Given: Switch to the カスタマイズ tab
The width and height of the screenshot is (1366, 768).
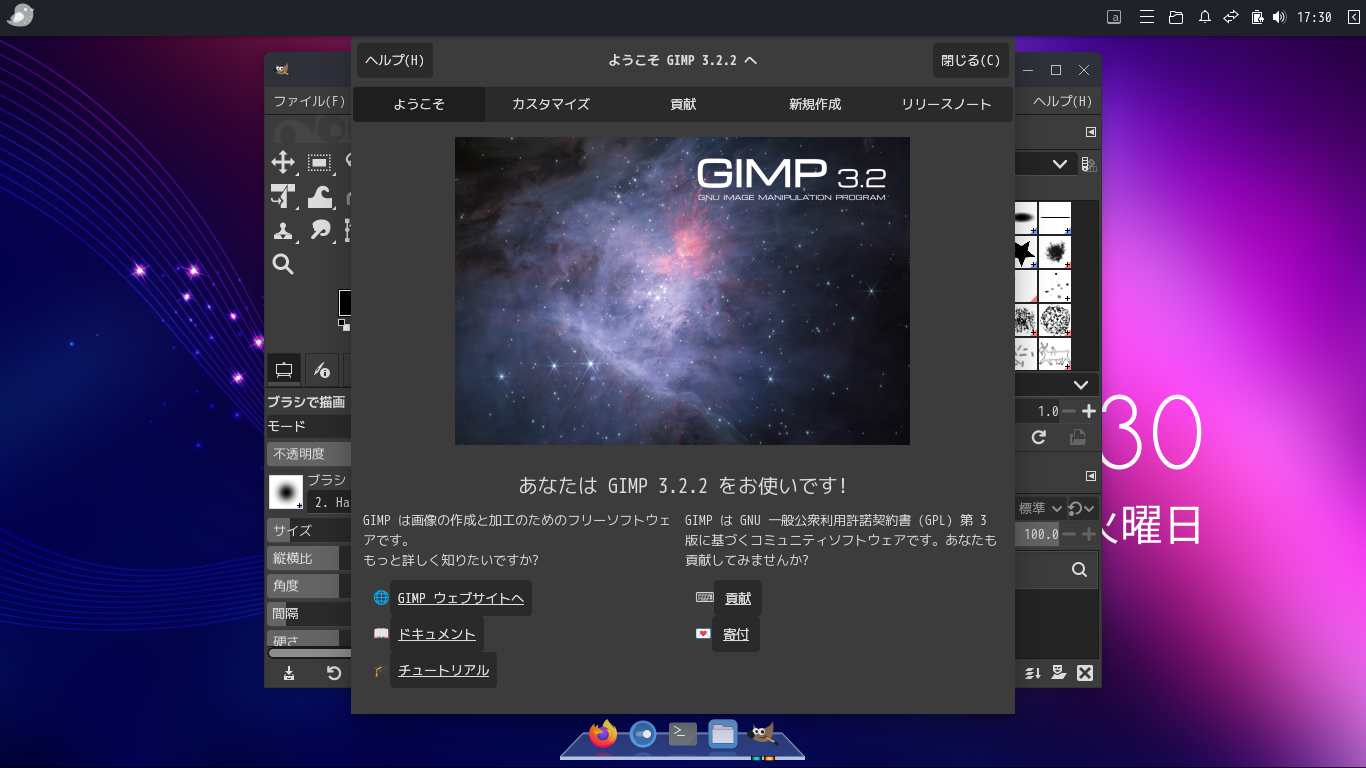Looking at the screenshot, I should click(551, 104).
